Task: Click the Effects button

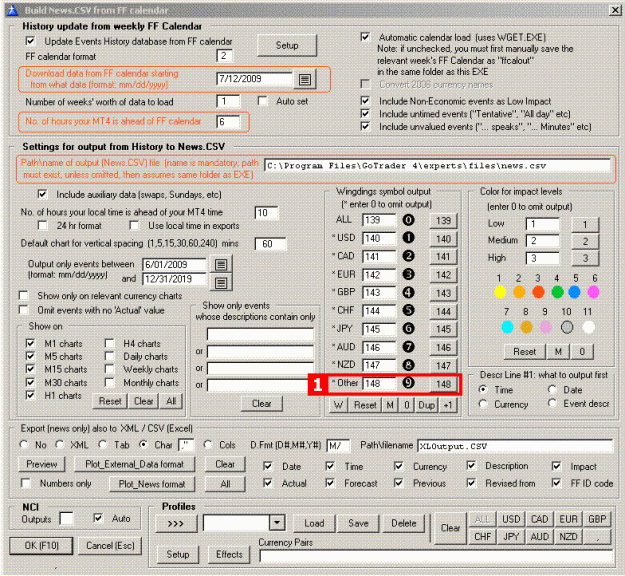Action: [x=229, y=554]
